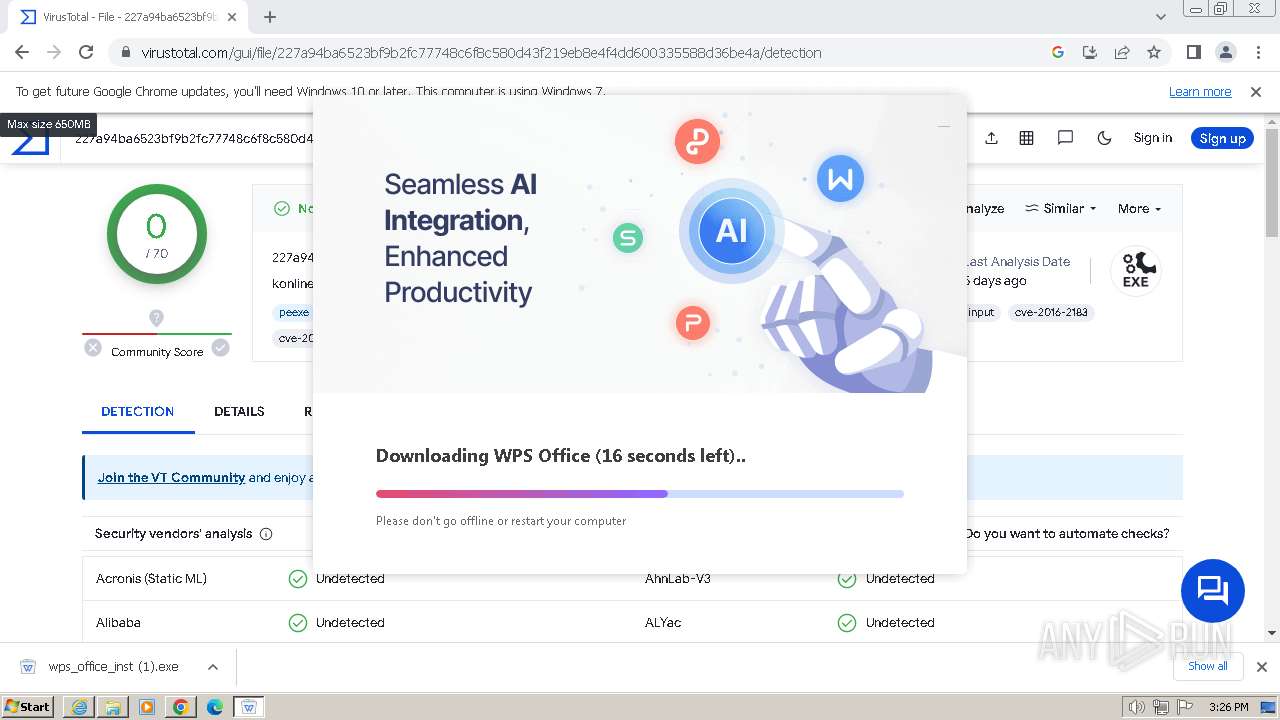The height and width of the screenshot is (720, 1280).
Task: Open the VirusTotal comments/notifications icon
Action: 1065,138
